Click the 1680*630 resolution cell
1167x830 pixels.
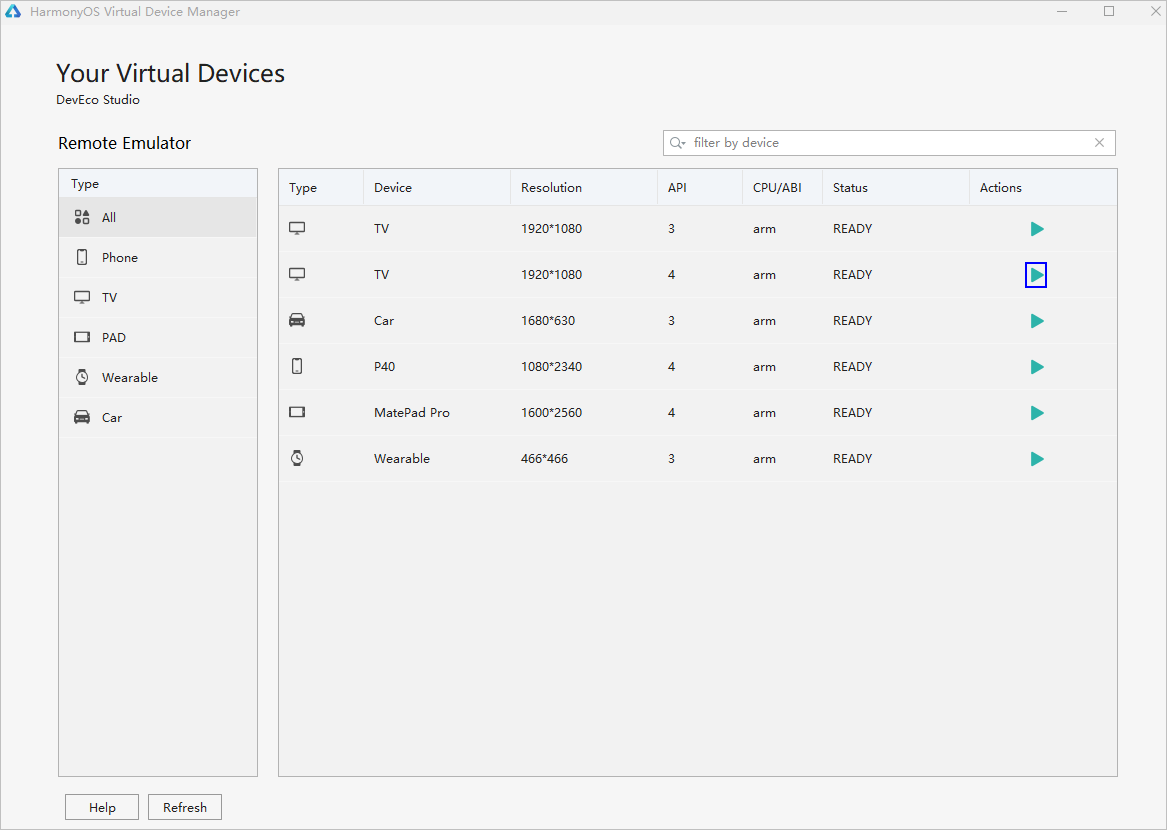[548, 321]
